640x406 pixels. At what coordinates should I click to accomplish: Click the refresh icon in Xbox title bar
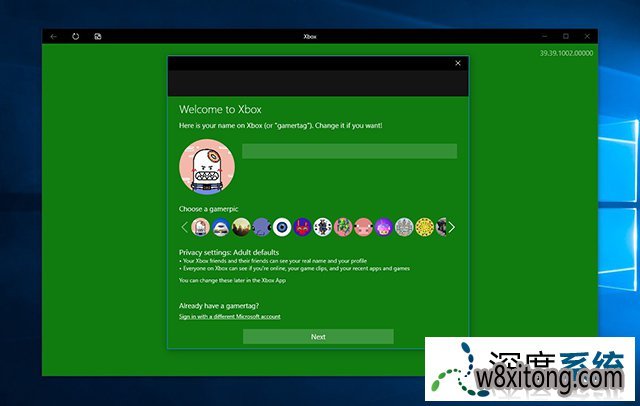[76, 37]
